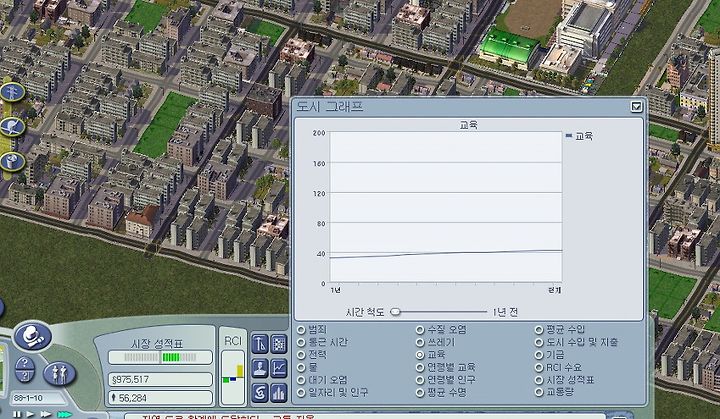
Task: Click the 도시 그래프 window title
Action: tap(330, 107)
